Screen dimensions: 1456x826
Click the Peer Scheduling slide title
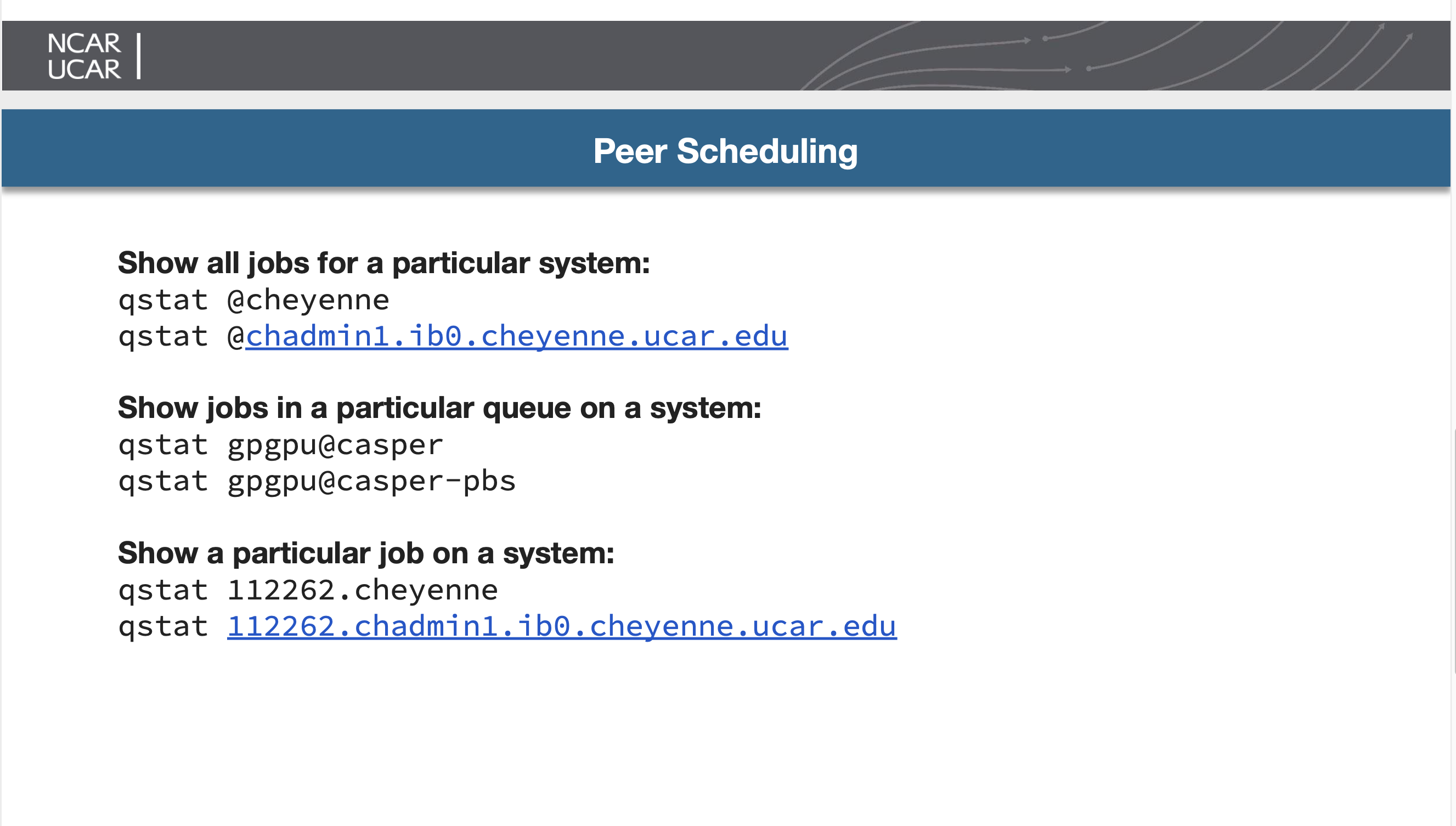pos(725,151)
